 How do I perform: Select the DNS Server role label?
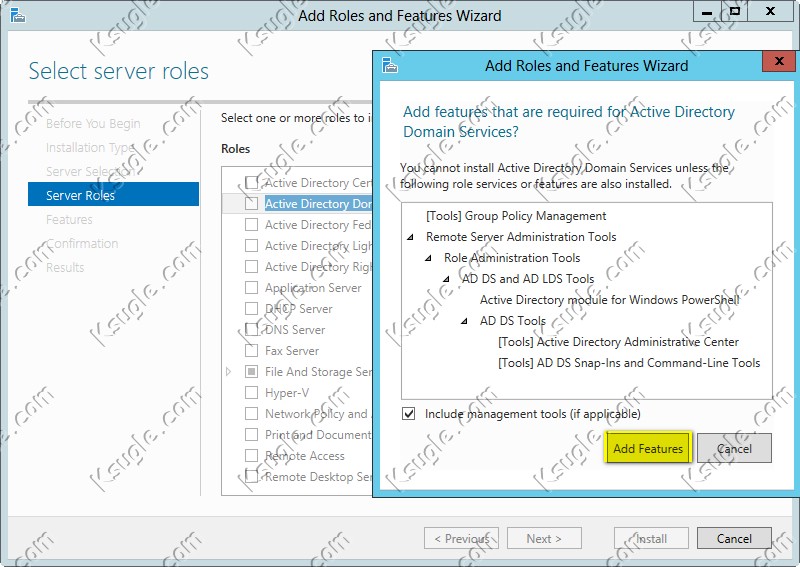coord(295,330)
